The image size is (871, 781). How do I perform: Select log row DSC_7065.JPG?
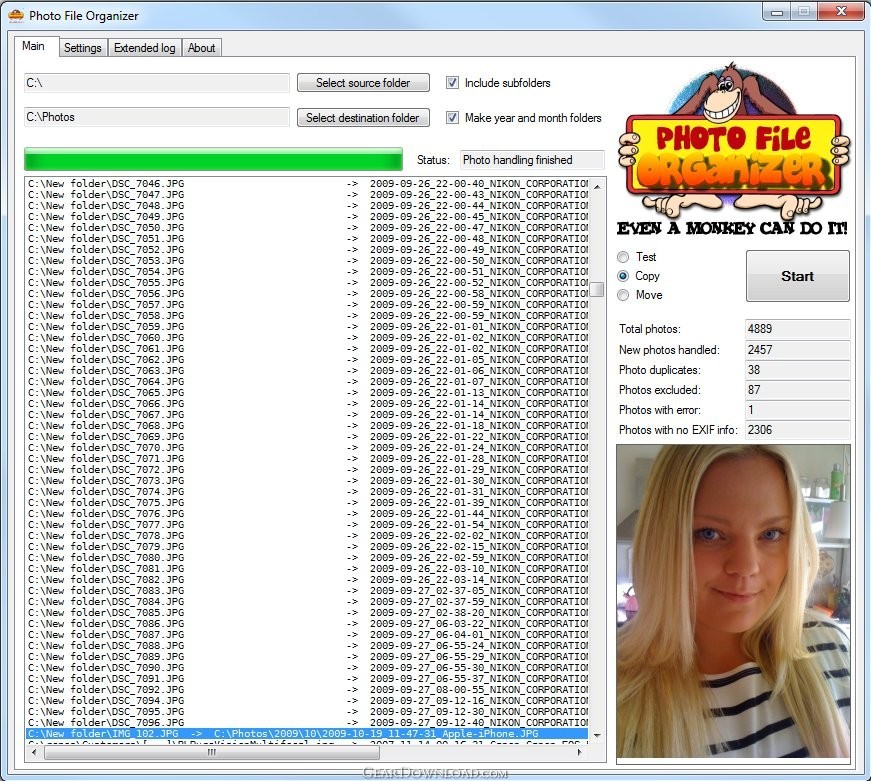(x=307, y=392)
